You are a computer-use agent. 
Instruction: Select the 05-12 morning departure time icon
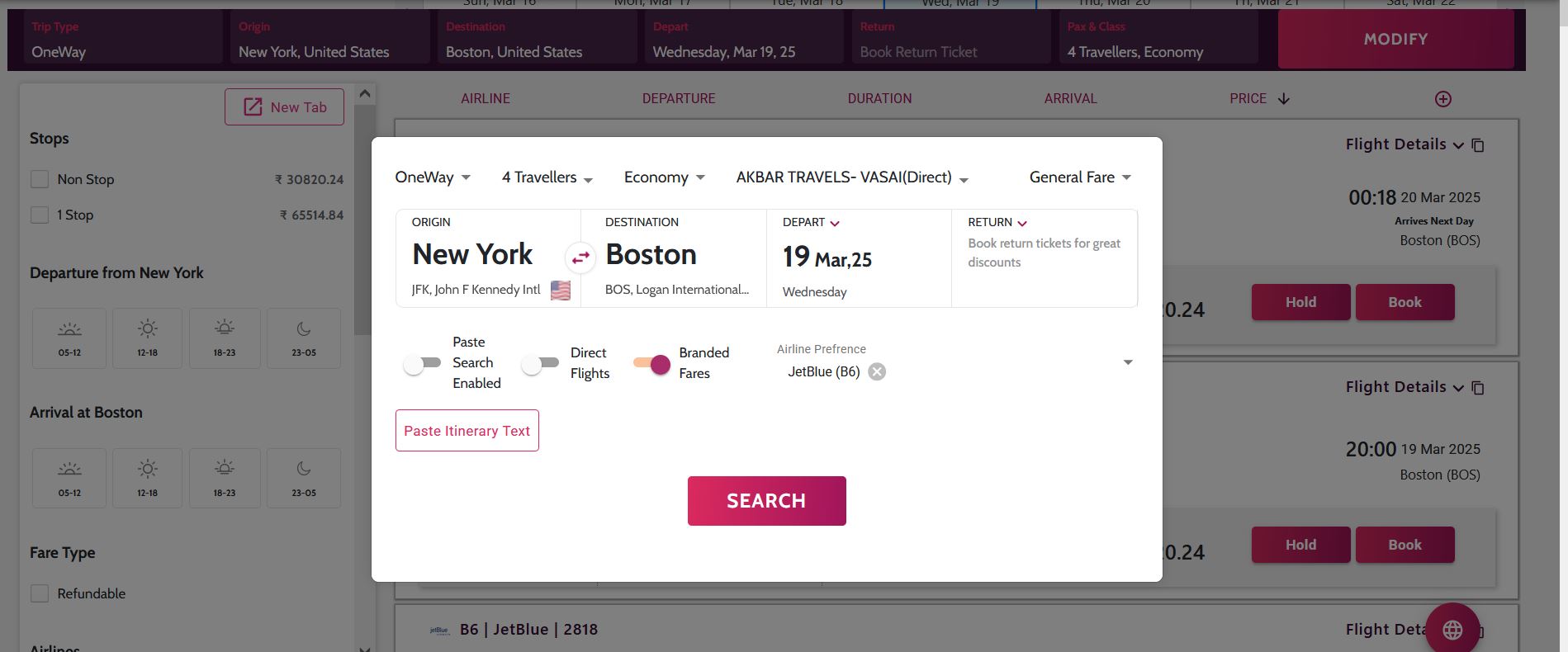pos(69,338)
